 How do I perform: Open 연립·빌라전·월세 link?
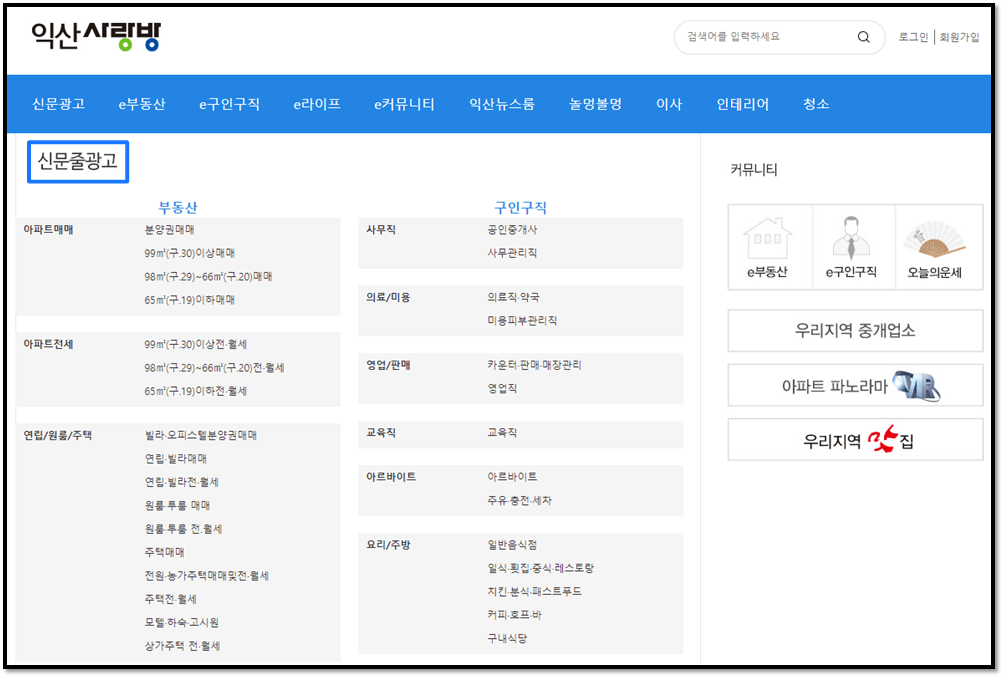click(x=182, y=482)
